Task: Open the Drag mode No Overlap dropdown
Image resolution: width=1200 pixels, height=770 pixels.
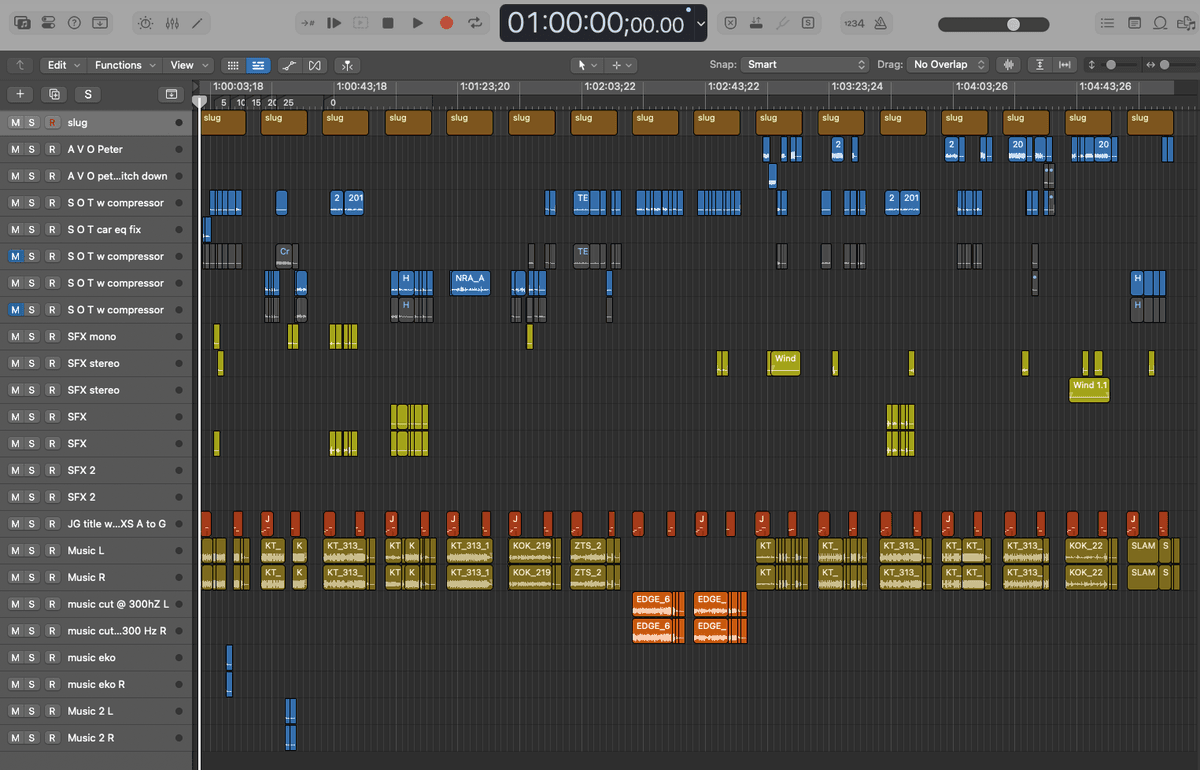Action: [947, 65]
